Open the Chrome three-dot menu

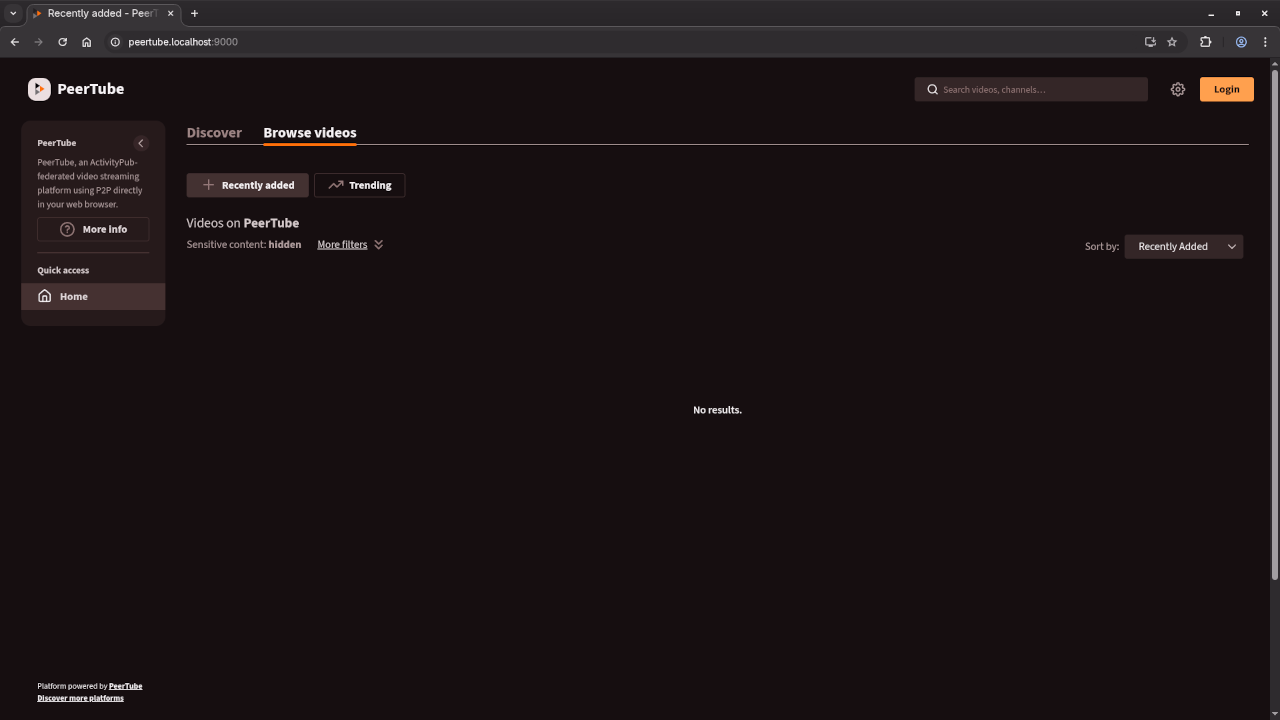(1265, 42)
